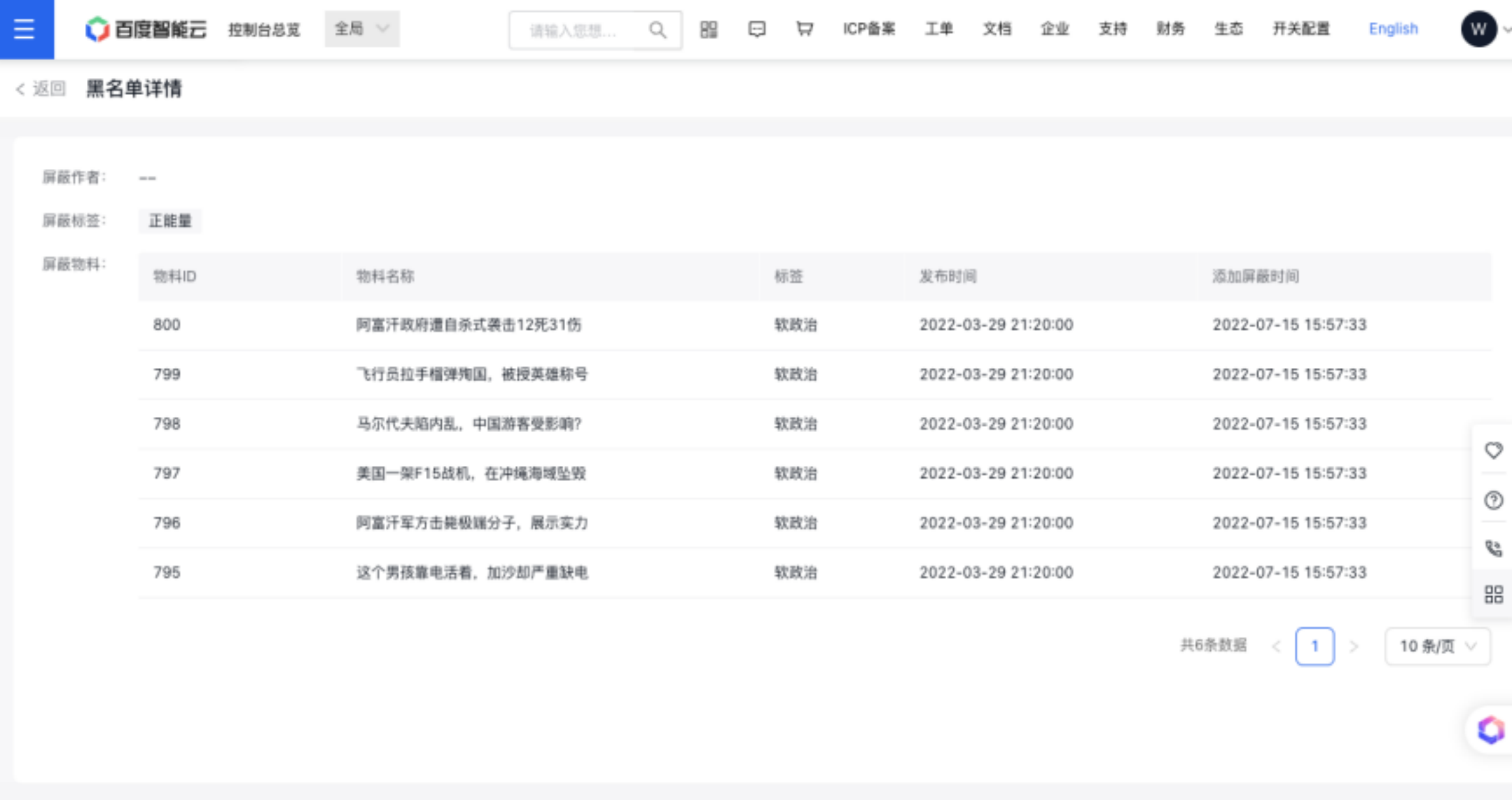The width and height of the screenshot is (1512, 800).
Task: Open 控制台总览 console overview
Action: 264,29
